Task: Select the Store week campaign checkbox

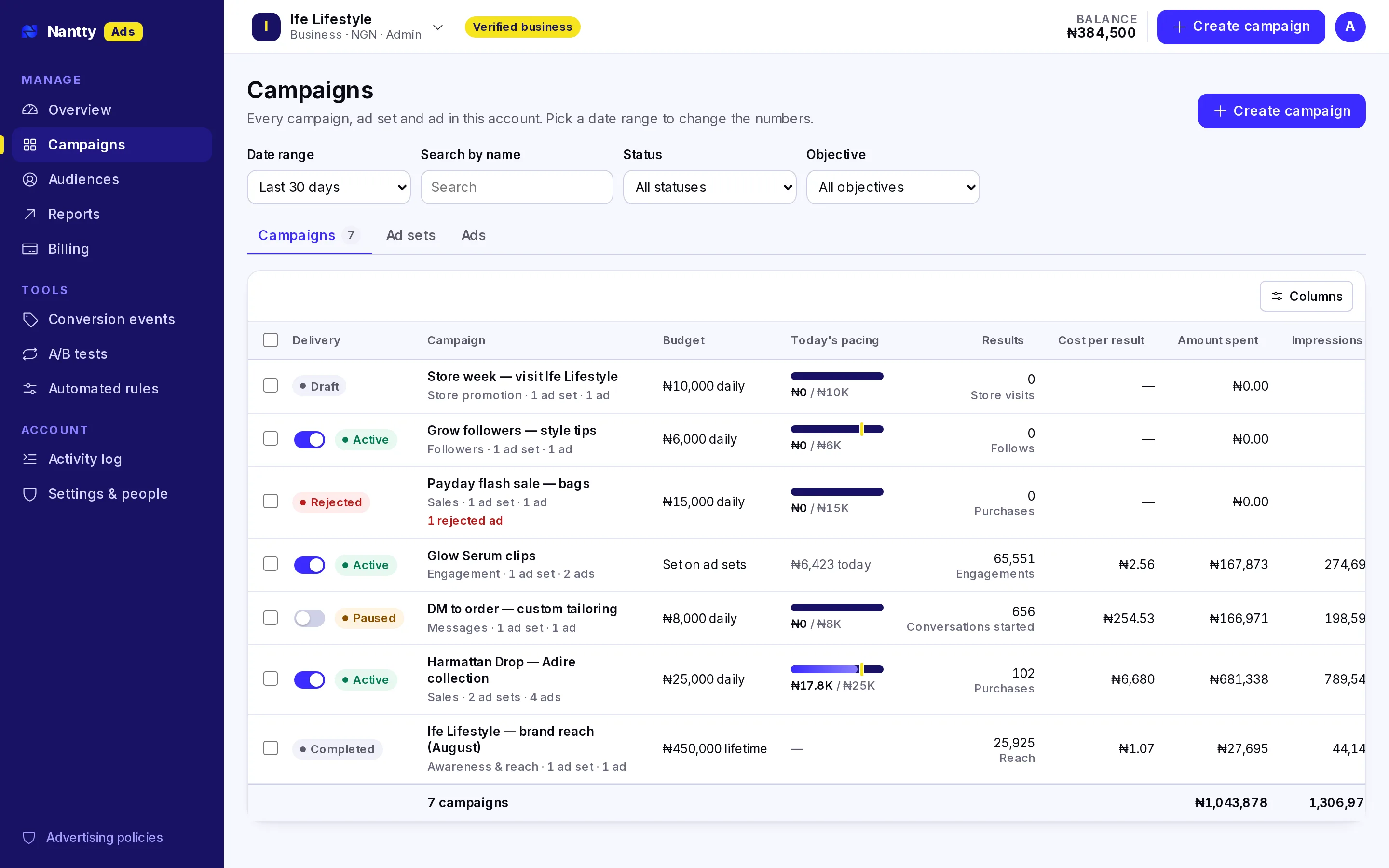Action: pos(271,385)
